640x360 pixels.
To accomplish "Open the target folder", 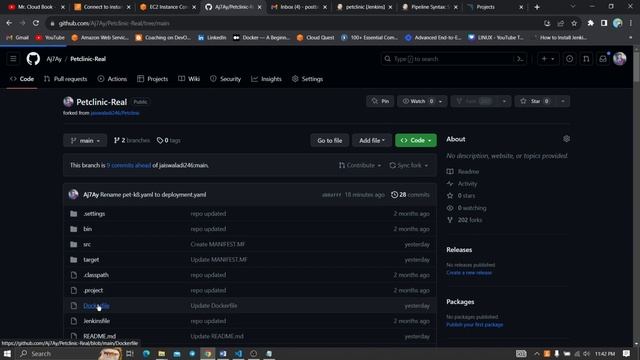I will tap(91, 260).
